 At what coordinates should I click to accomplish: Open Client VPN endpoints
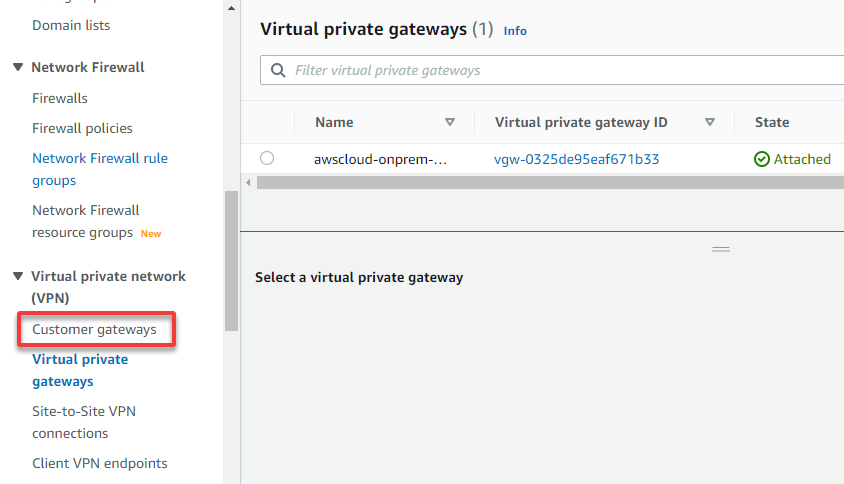pyautogui.click(x=100, y=464)
